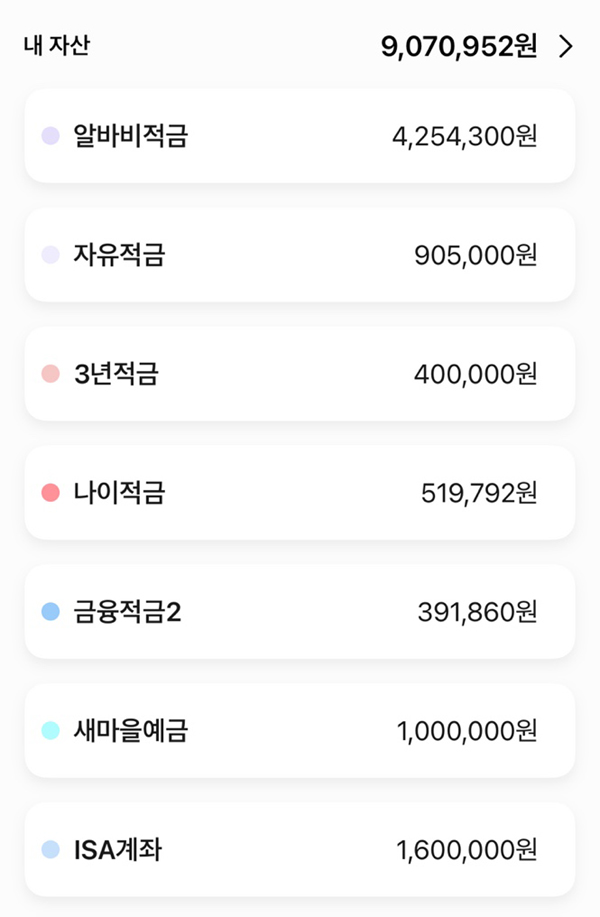Click the cyan dot beside 새마을예금

(x=51, y=731)
